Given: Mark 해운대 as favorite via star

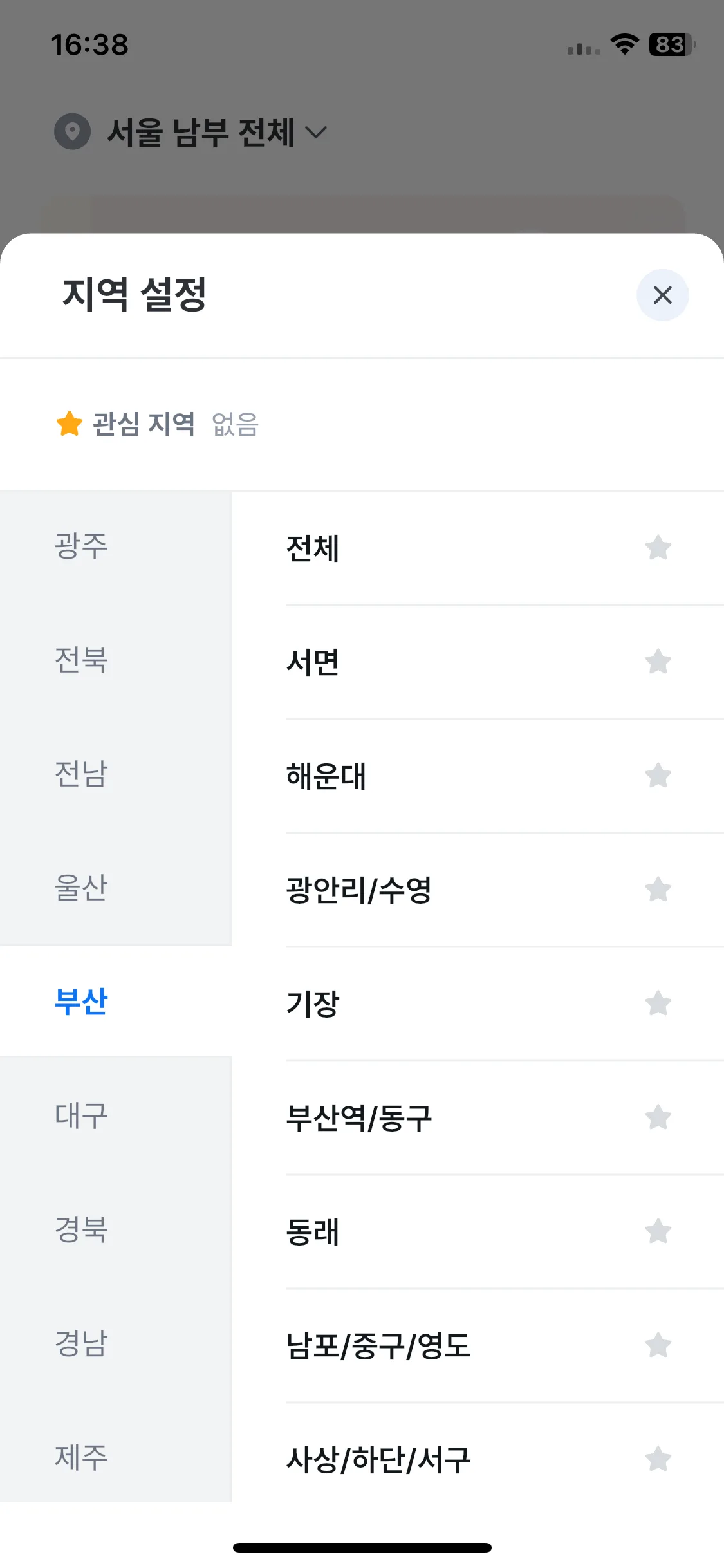Looking at the screenshot, I should [x=658, y=776].
